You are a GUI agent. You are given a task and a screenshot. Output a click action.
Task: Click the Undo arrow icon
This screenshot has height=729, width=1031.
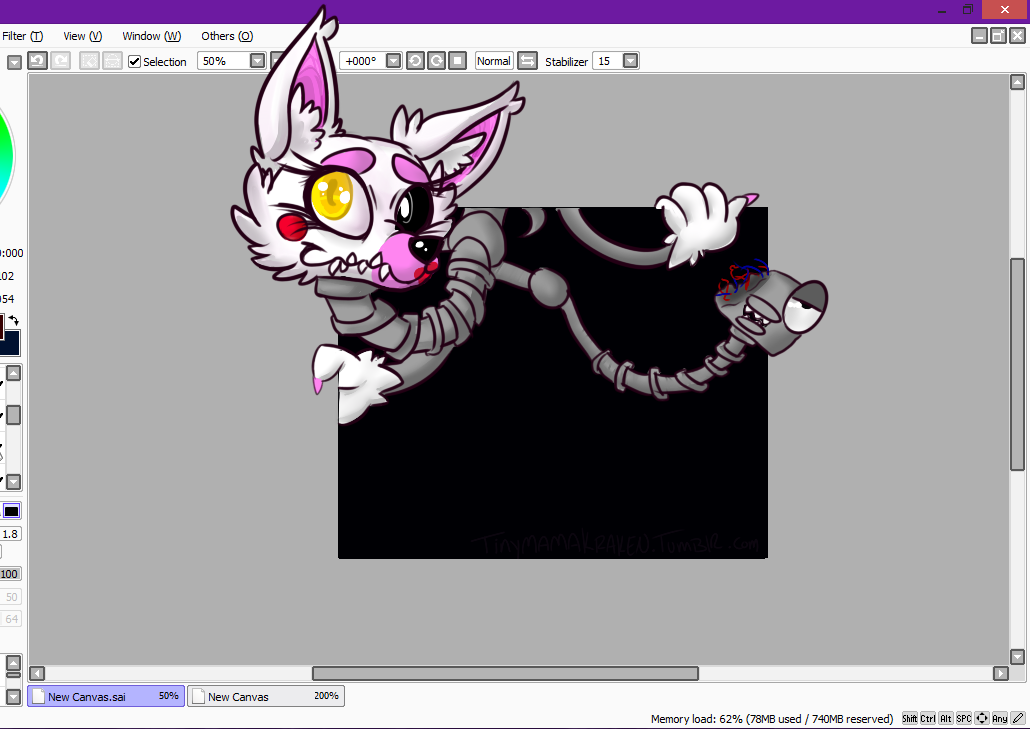pyautogui.click(x=37, y=61)
